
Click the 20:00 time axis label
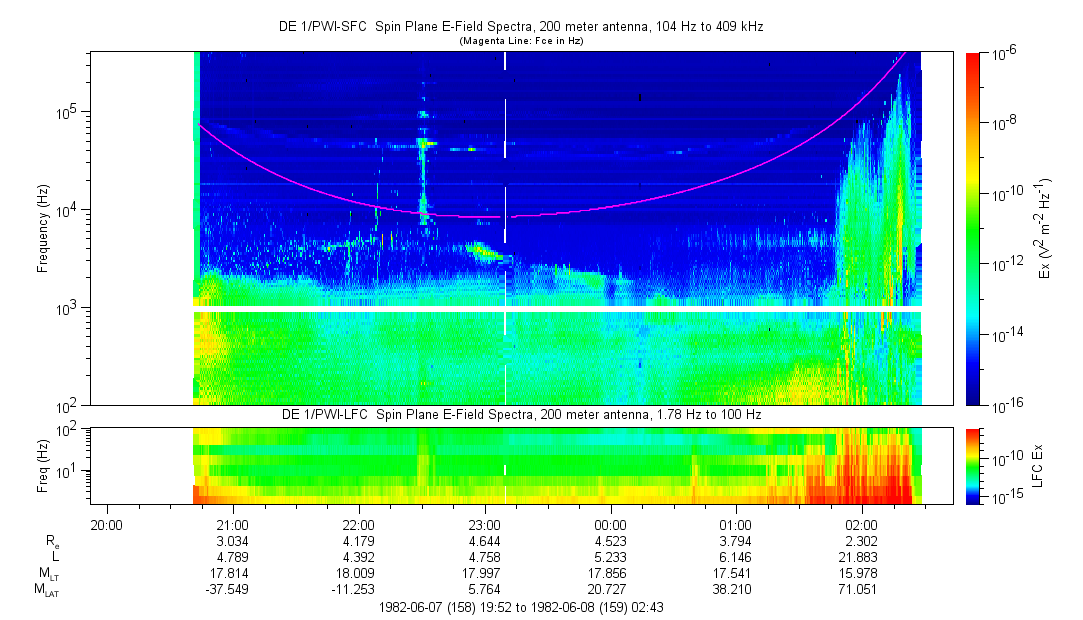click(107, 524)
